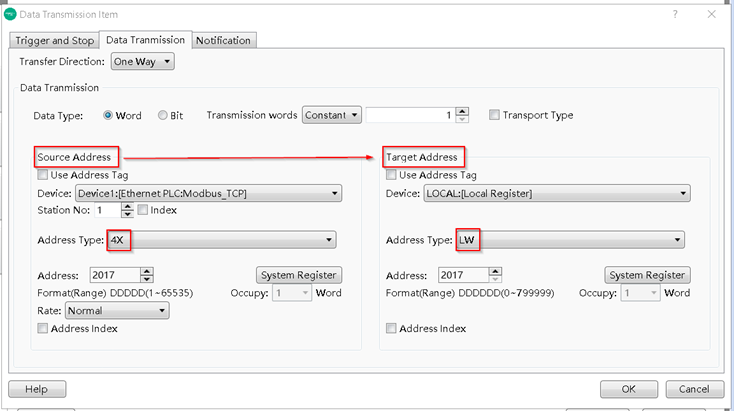734x411 pixels.
Task: Open the source Address Type 4X dropdown
Action: (x=221, y=240)
